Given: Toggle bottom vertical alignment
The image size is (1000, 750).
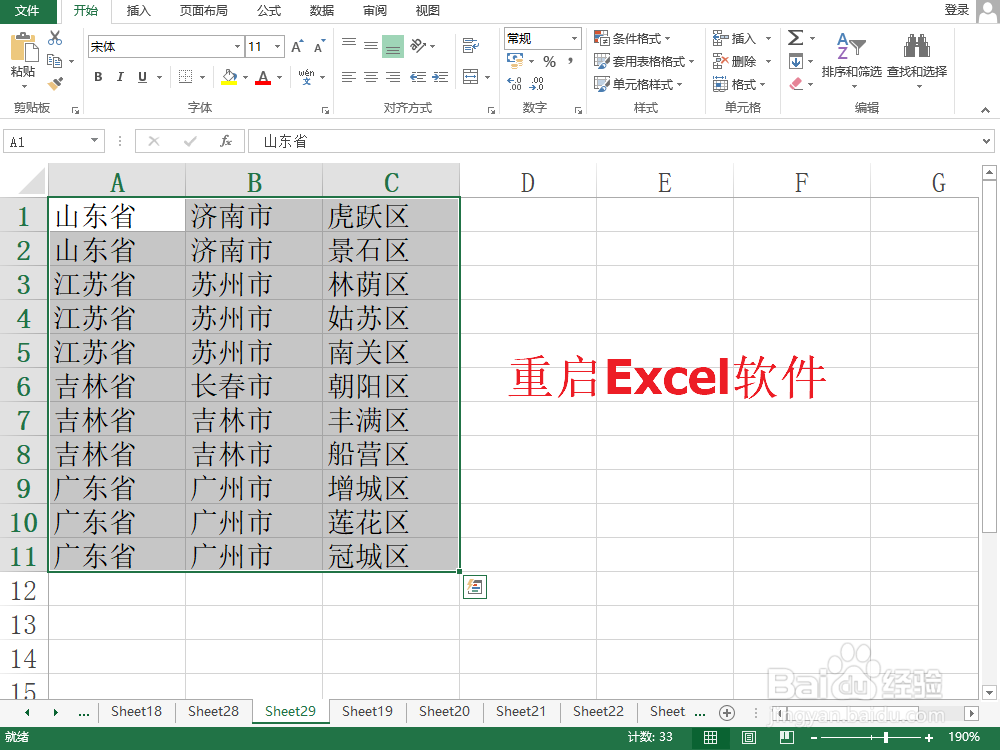Looking at the screenshot, I should (x=393, y=45).
